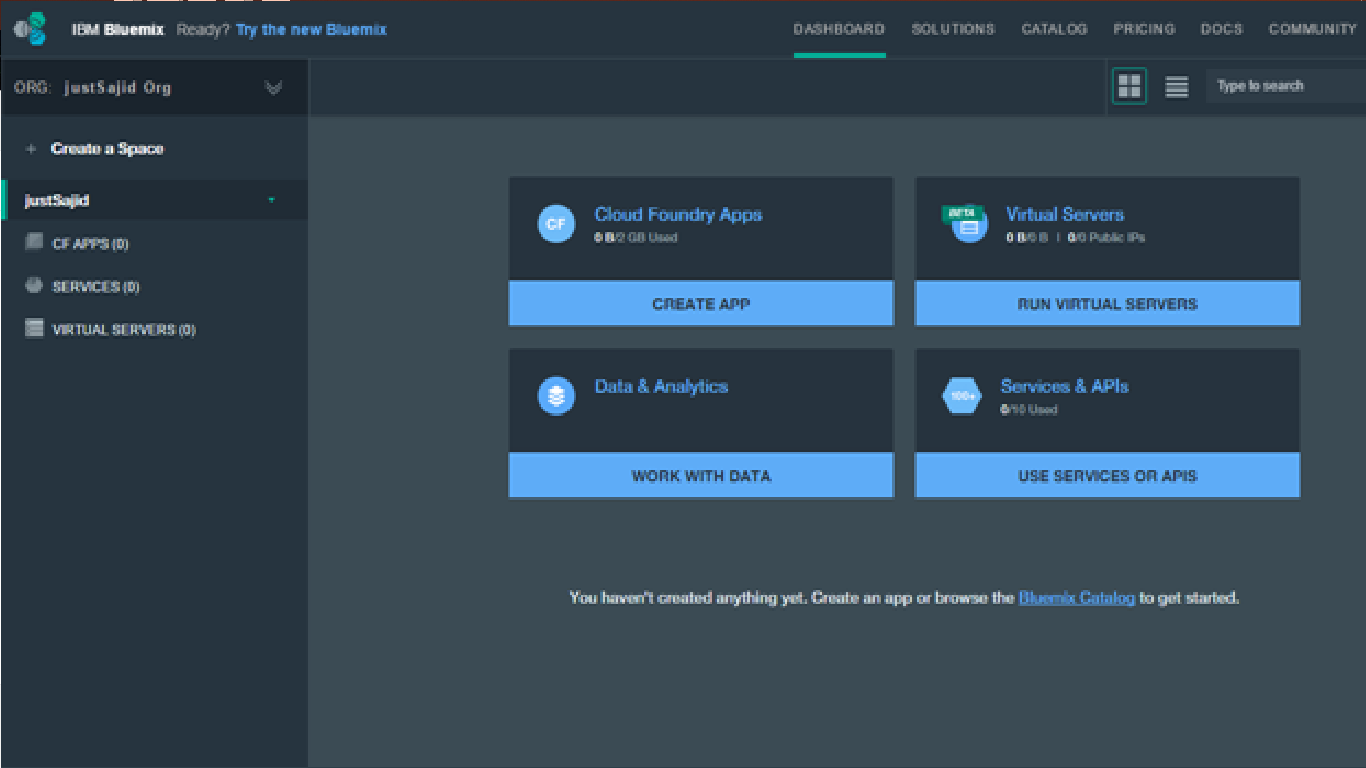
Task: Open VIRTUAL SERVERS (0) in sidebar
Action: pyautogui.click(x=124, y=329)
